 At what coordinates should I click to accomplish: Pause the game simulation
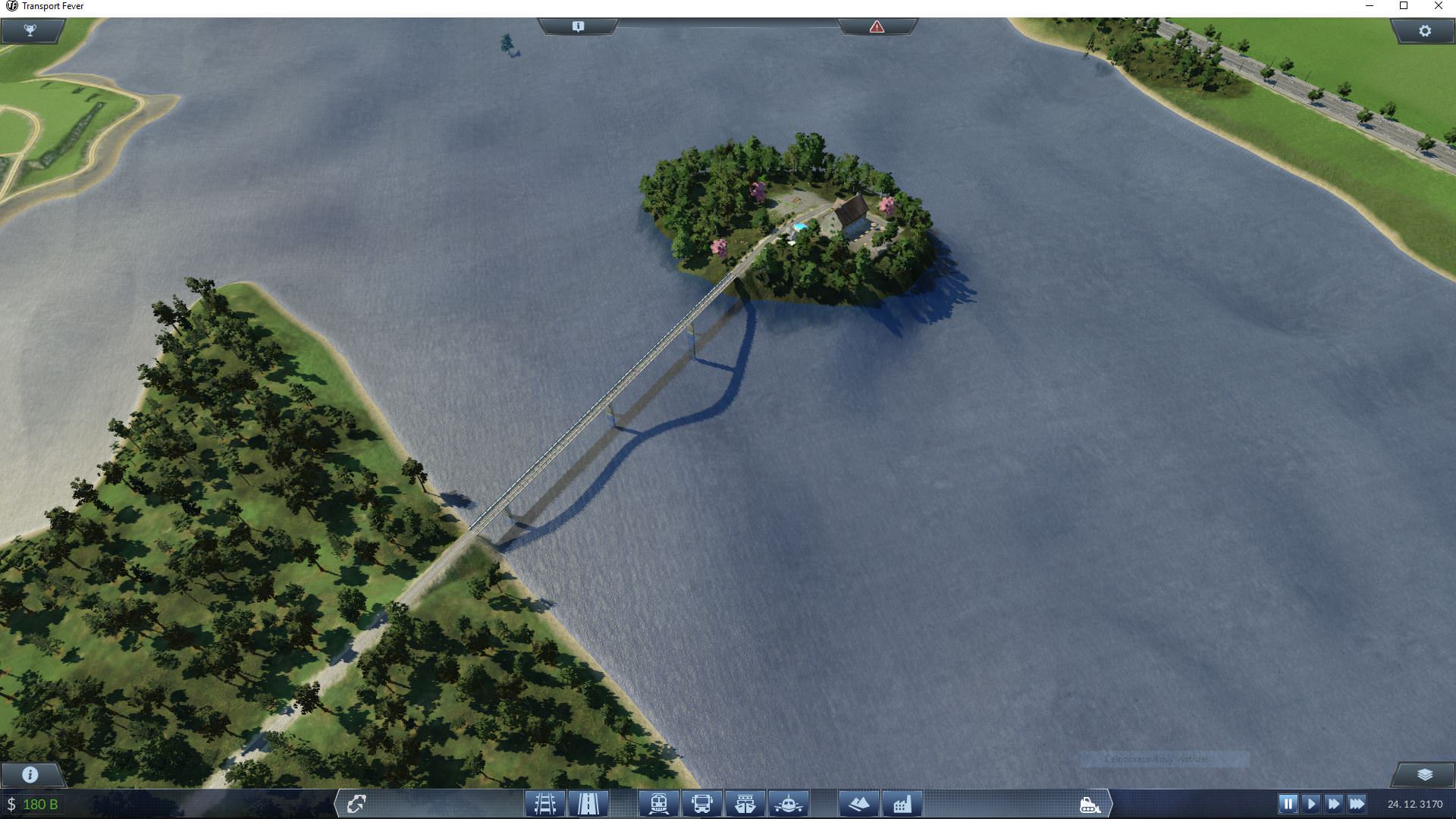(x=1288, y=803)
